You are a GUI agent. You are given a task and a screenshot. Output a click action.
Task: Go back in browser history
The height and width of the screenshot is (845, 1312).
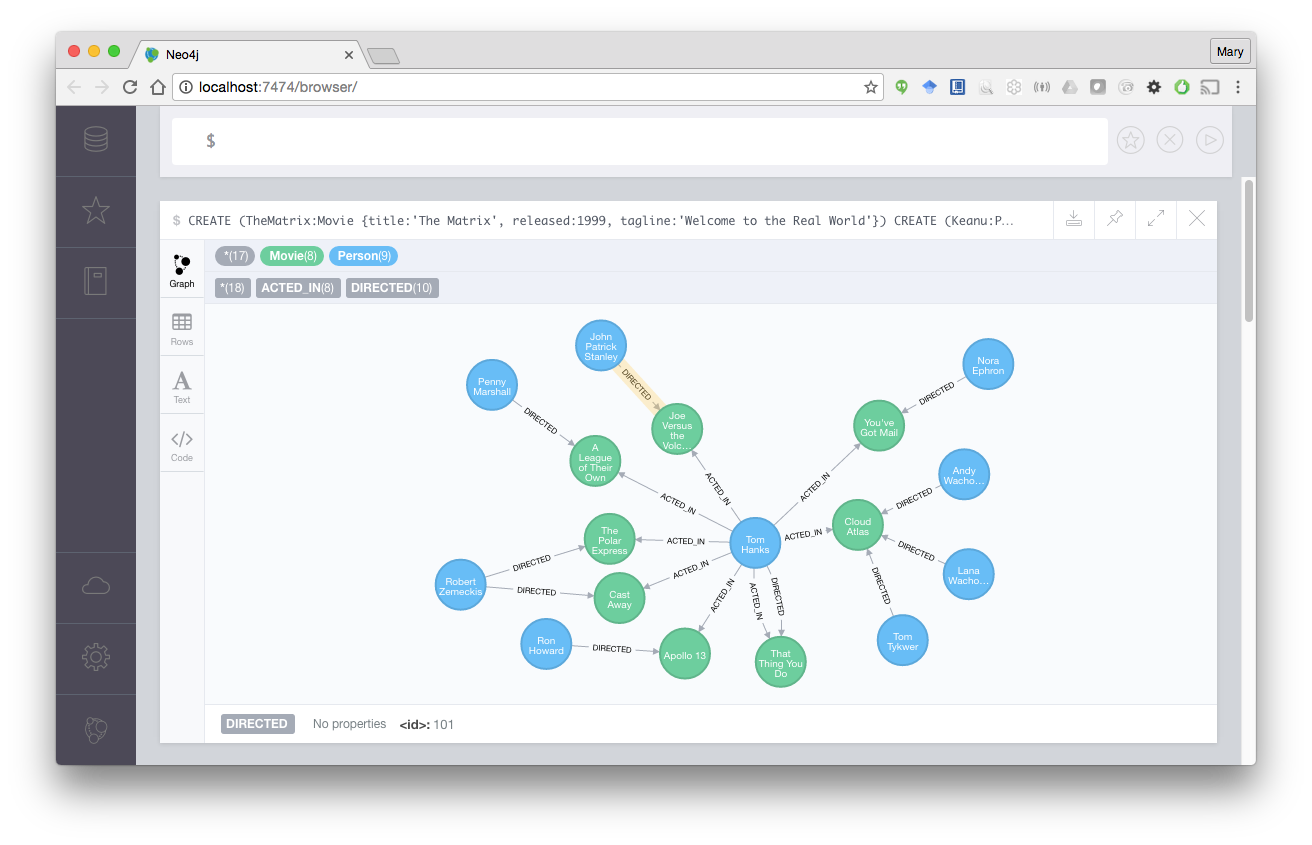pyautogui.click(x=74, y=87)
